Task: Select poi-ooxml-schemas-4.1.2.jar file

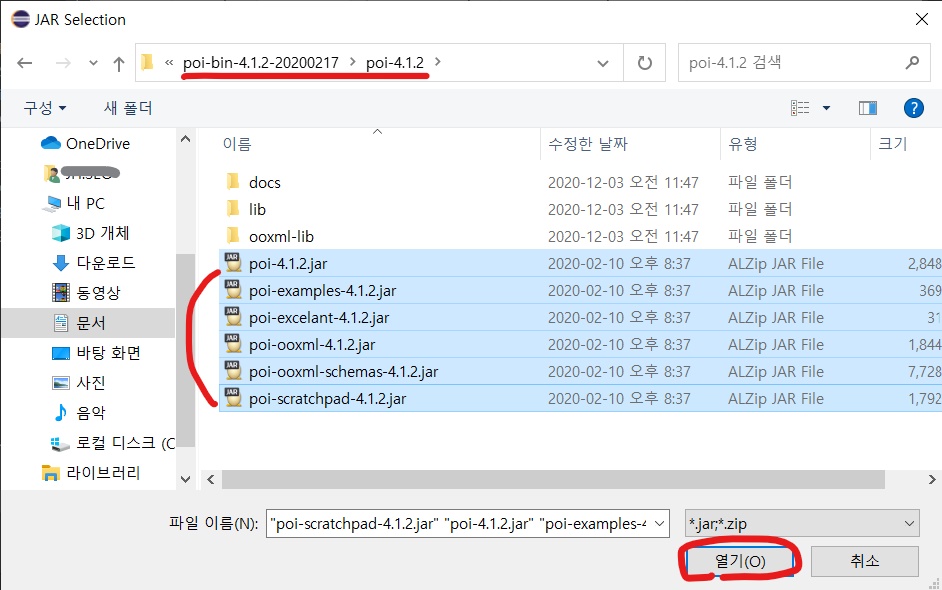Action: tap(344, 371)
